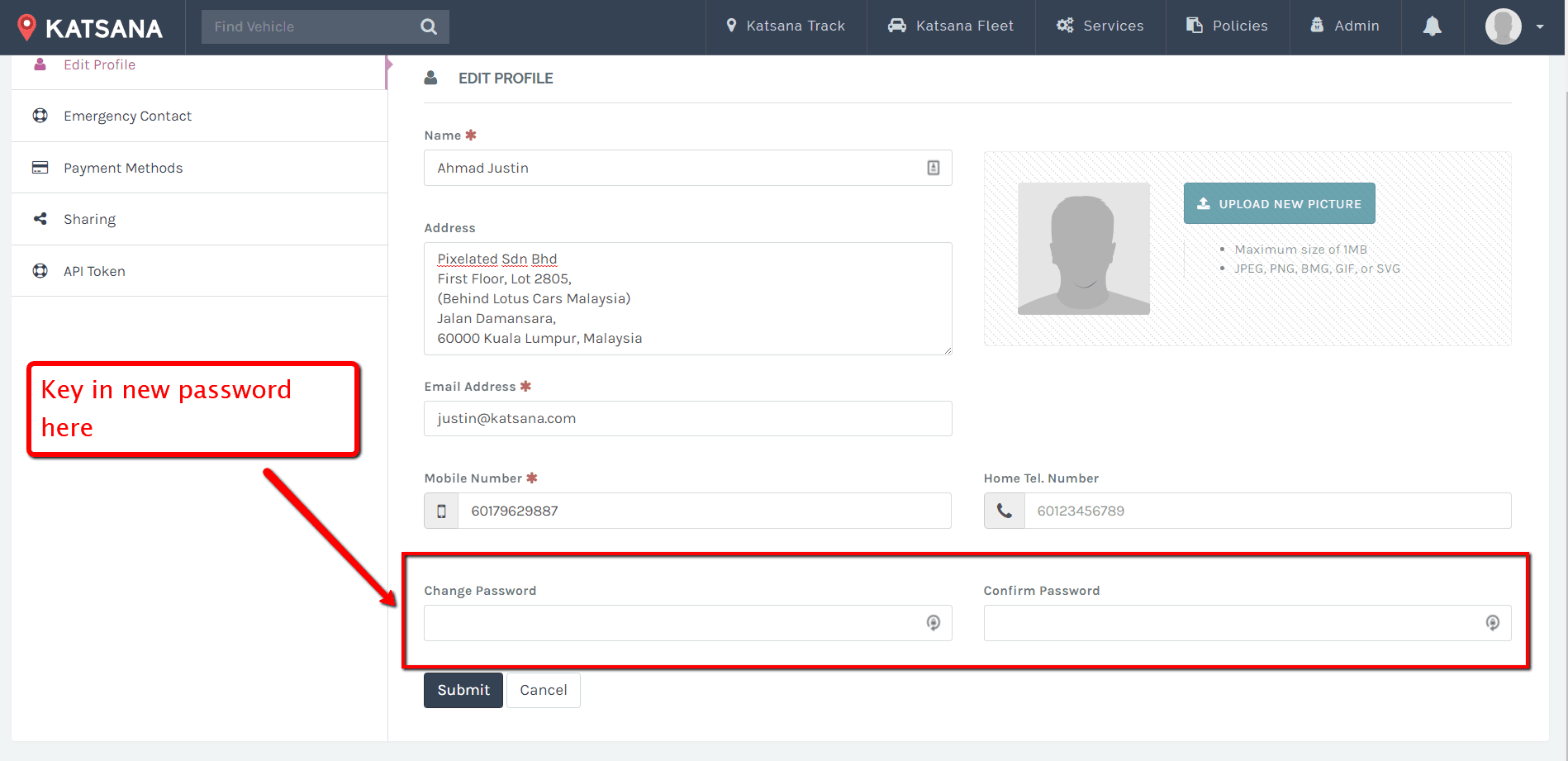Screen dimensions: 1568x761
Task: Click the telephone icon beside Home Tel. Number
Action: point(1004,511)
